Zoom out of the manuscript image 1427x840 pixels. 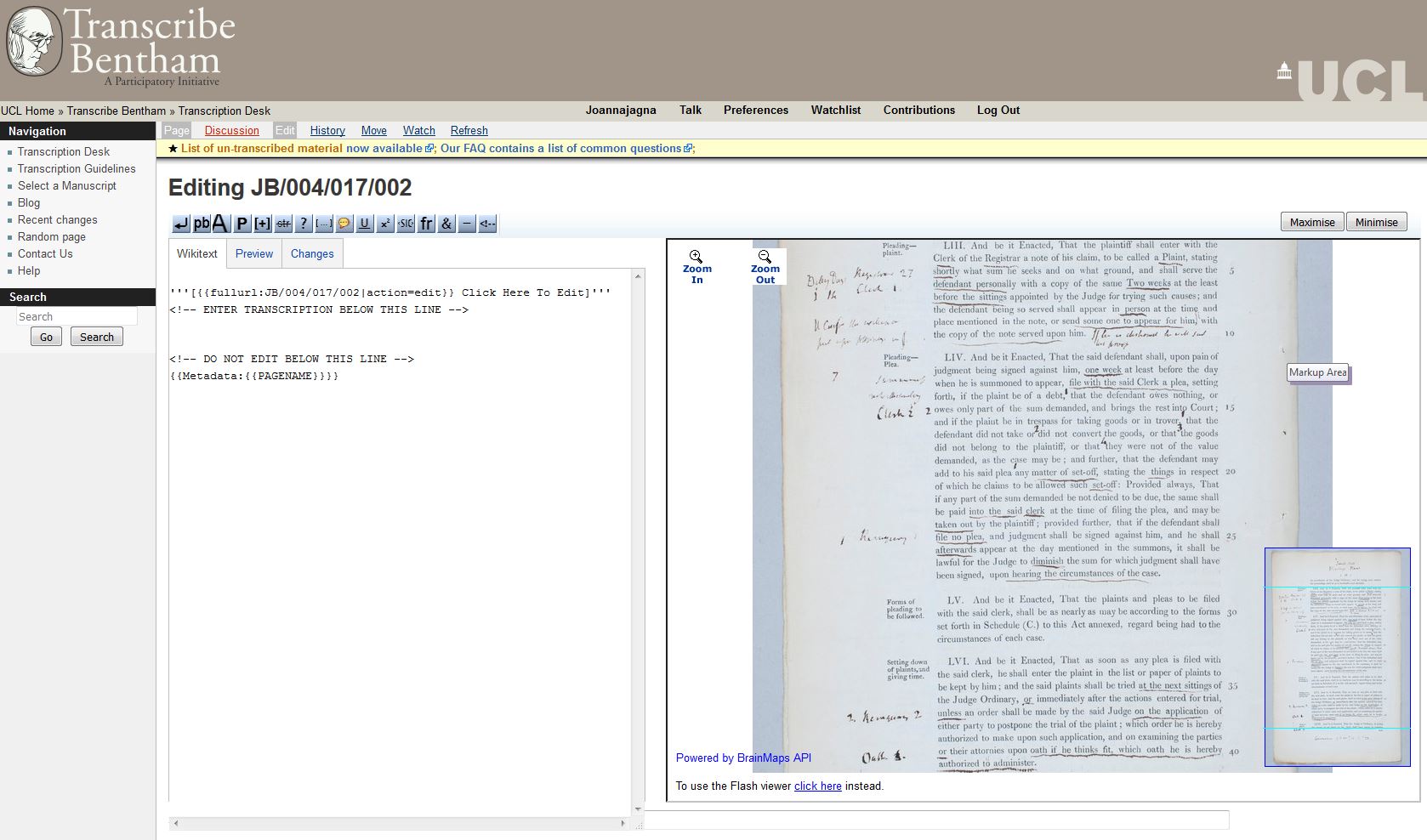point(765,267)
